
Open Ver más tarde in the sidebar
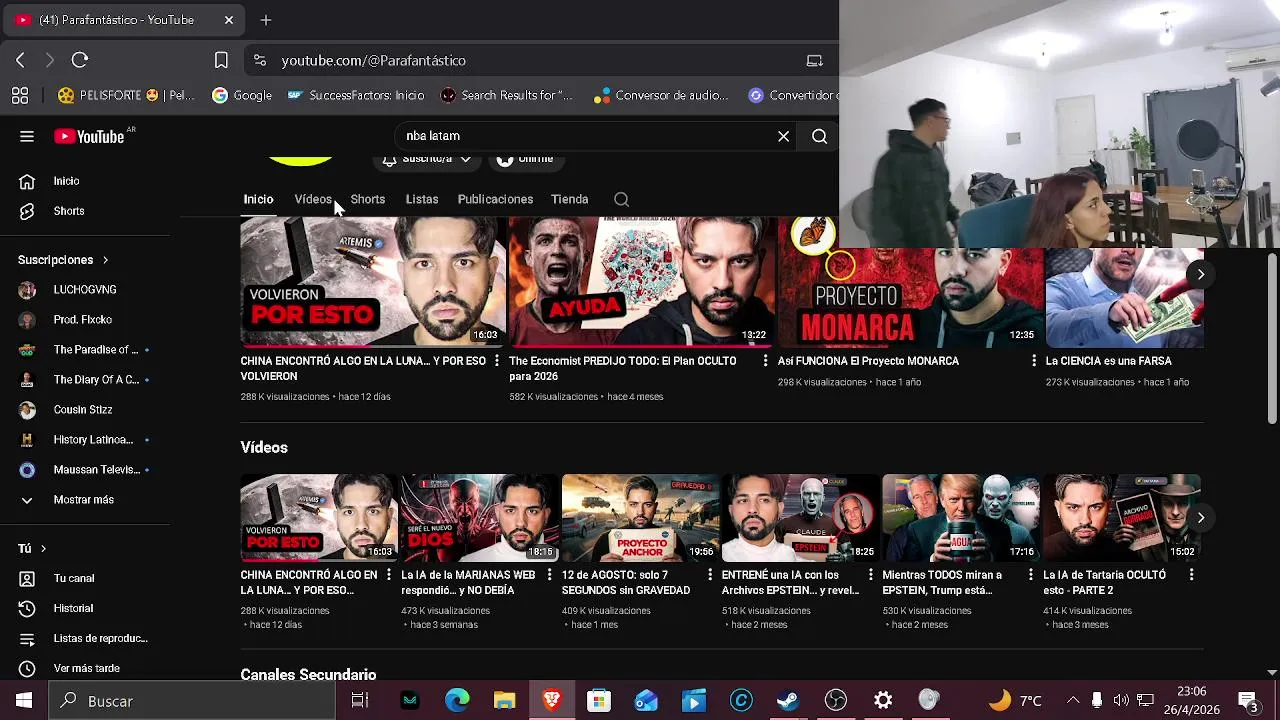(x=85, y=668)
